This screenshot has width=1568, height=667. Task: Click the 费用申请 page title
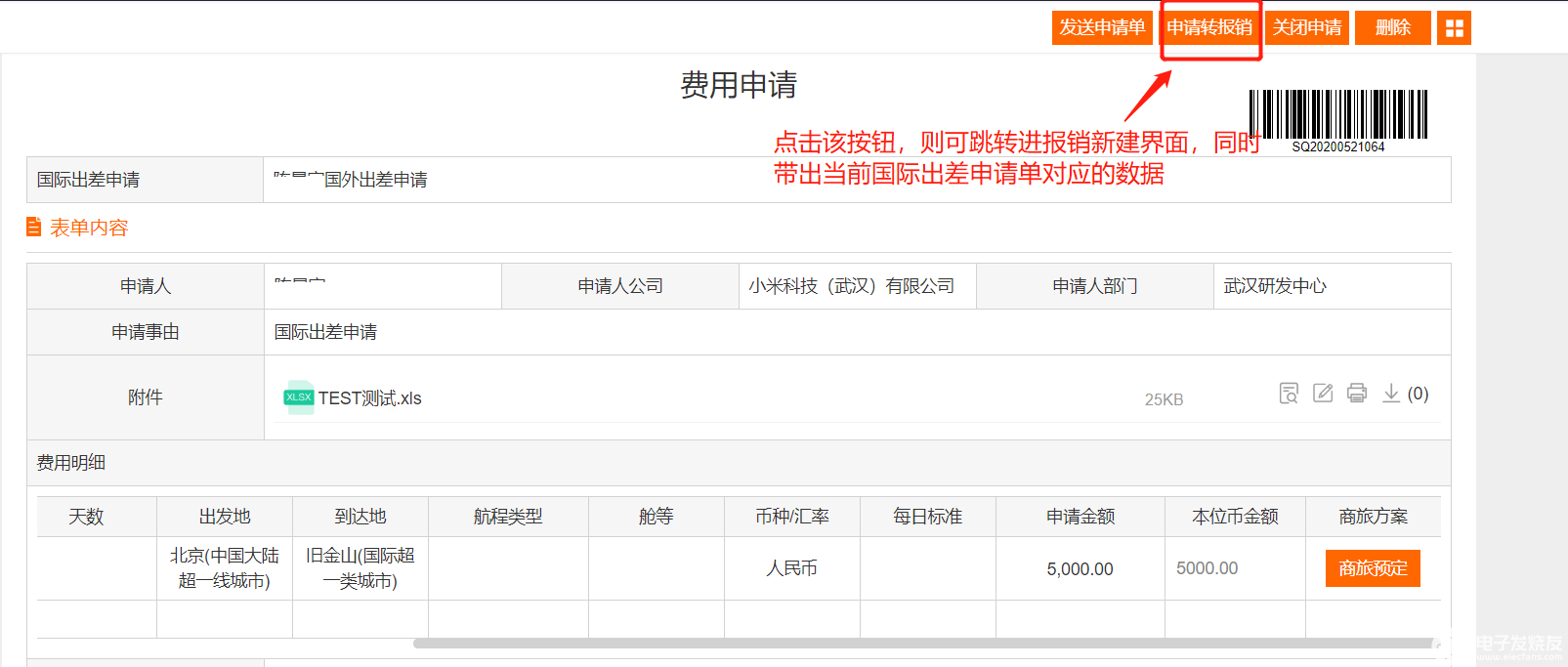pos(739,85)
